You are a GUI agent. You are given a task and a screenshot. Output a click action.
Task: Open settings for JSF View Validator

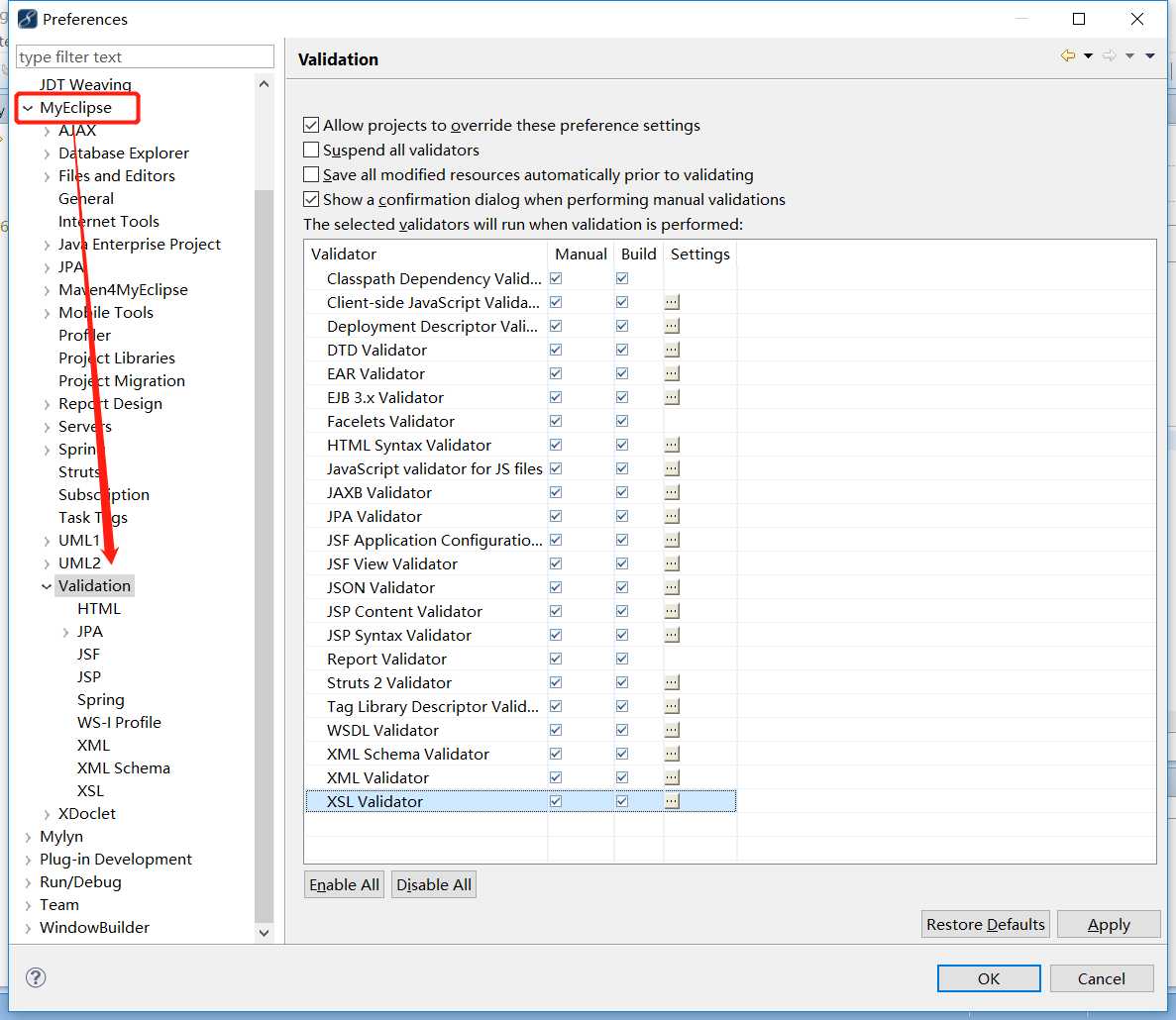tap(672, 563)
